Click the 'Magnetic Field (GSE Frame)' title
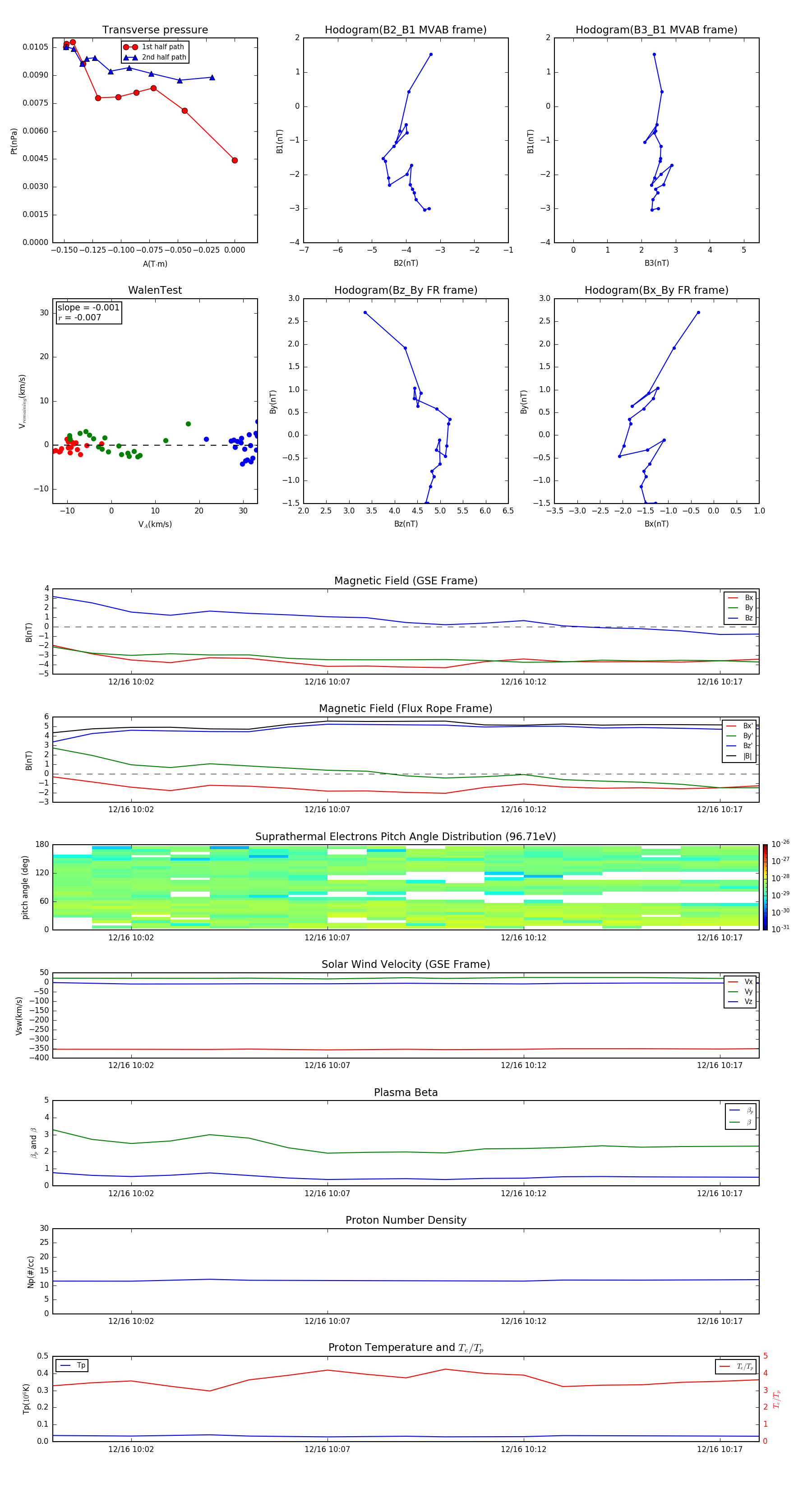Viewport: 812px width, 1489px height. click(x=406, y=581)
